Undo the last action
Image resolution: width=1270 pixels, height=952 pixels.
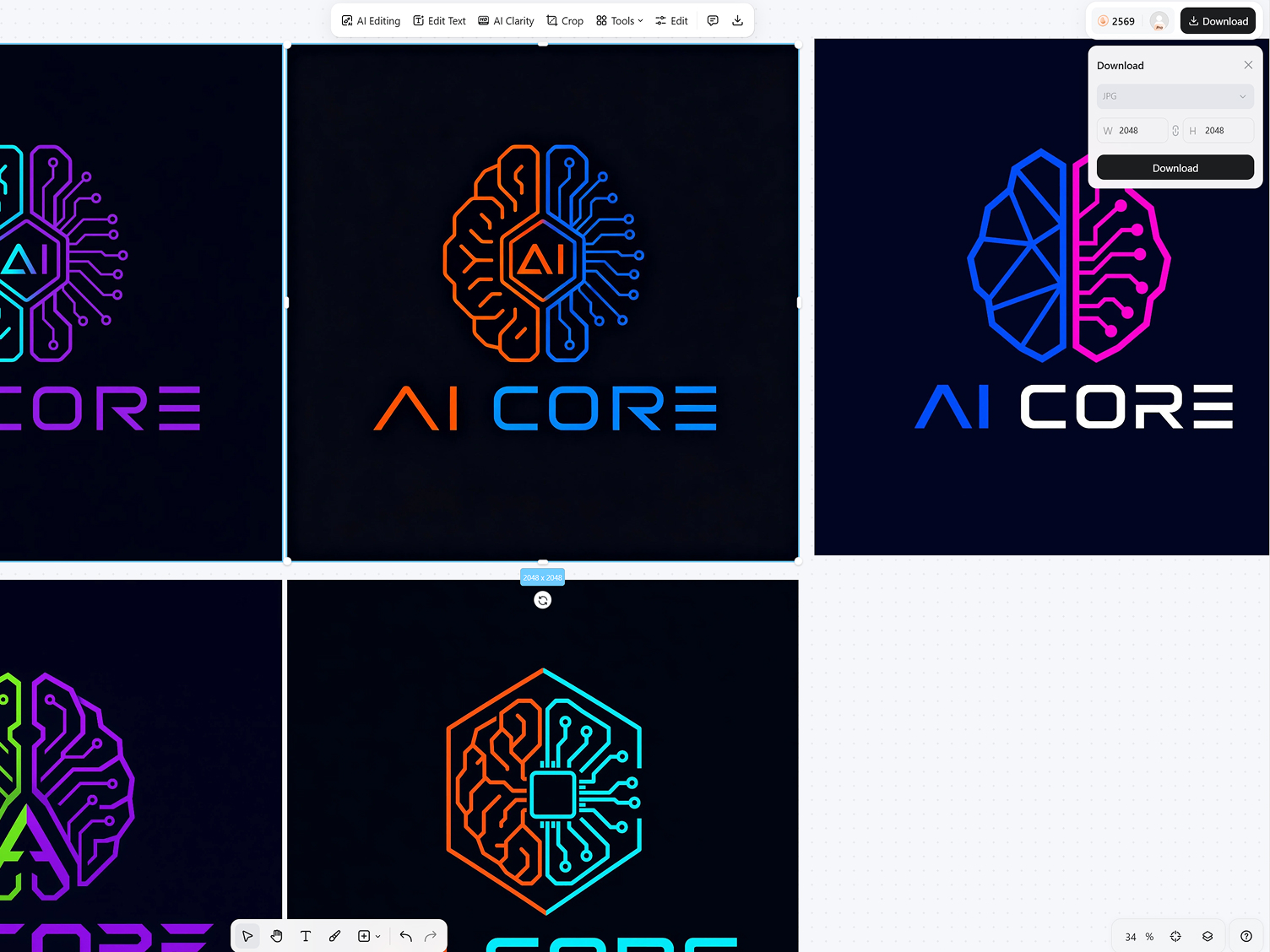(x=405, y=936)
